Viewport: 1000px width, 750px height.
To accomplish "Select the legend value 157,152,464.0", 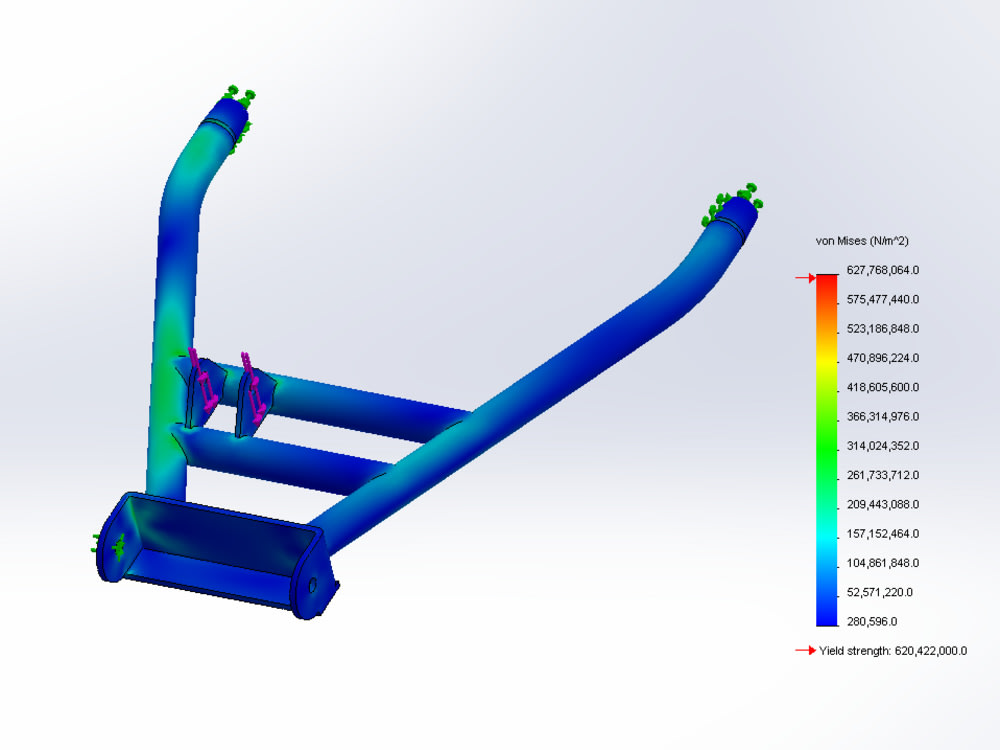I will 883,534.
